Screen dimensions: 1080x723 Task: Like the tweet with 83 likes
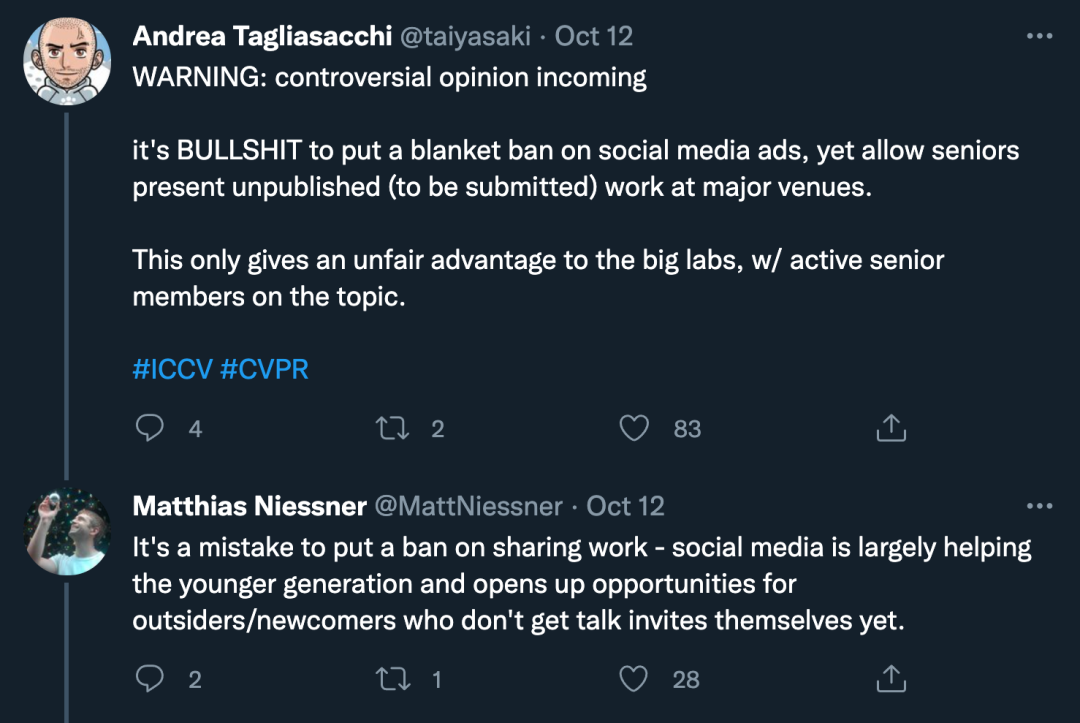635,429
